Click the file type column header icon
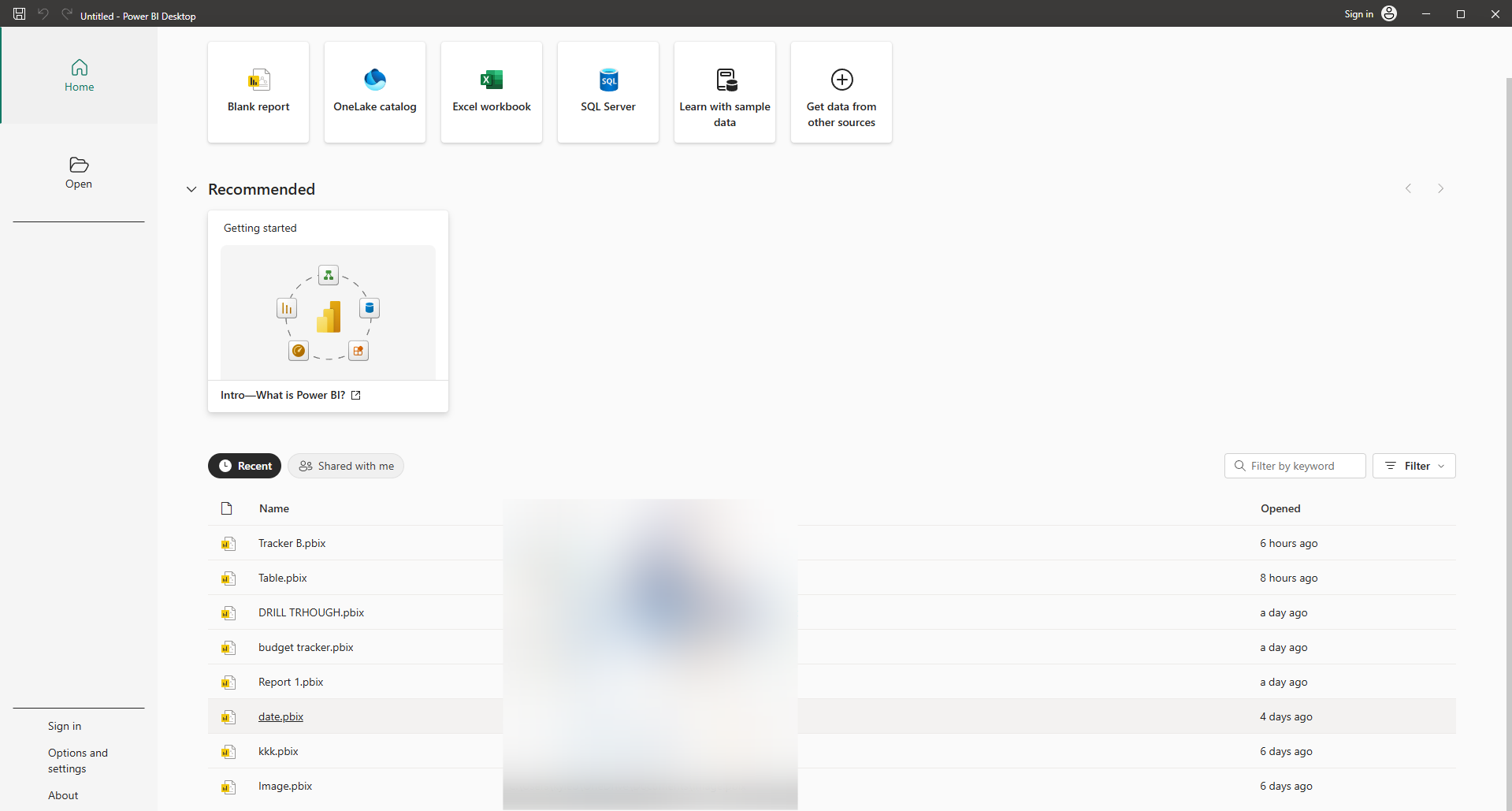 (227, 508)
